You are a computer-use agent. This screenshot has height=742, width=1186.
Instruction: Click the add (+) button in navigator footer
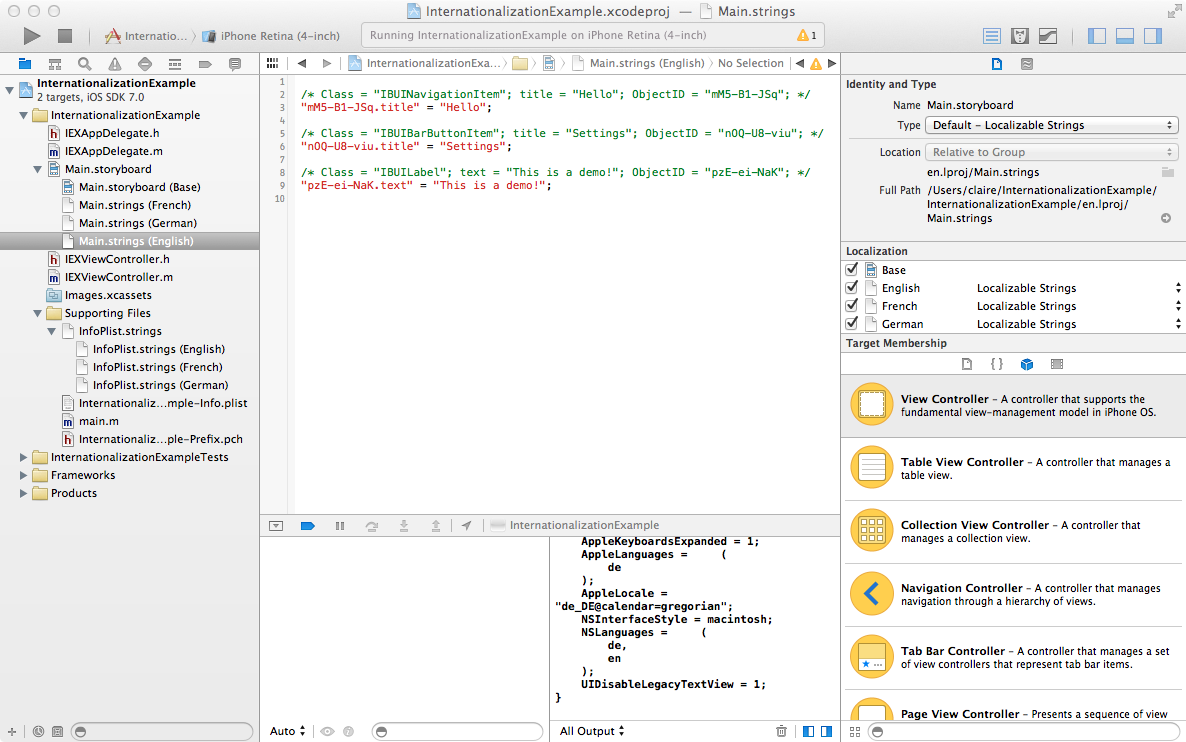coord(11,731)
